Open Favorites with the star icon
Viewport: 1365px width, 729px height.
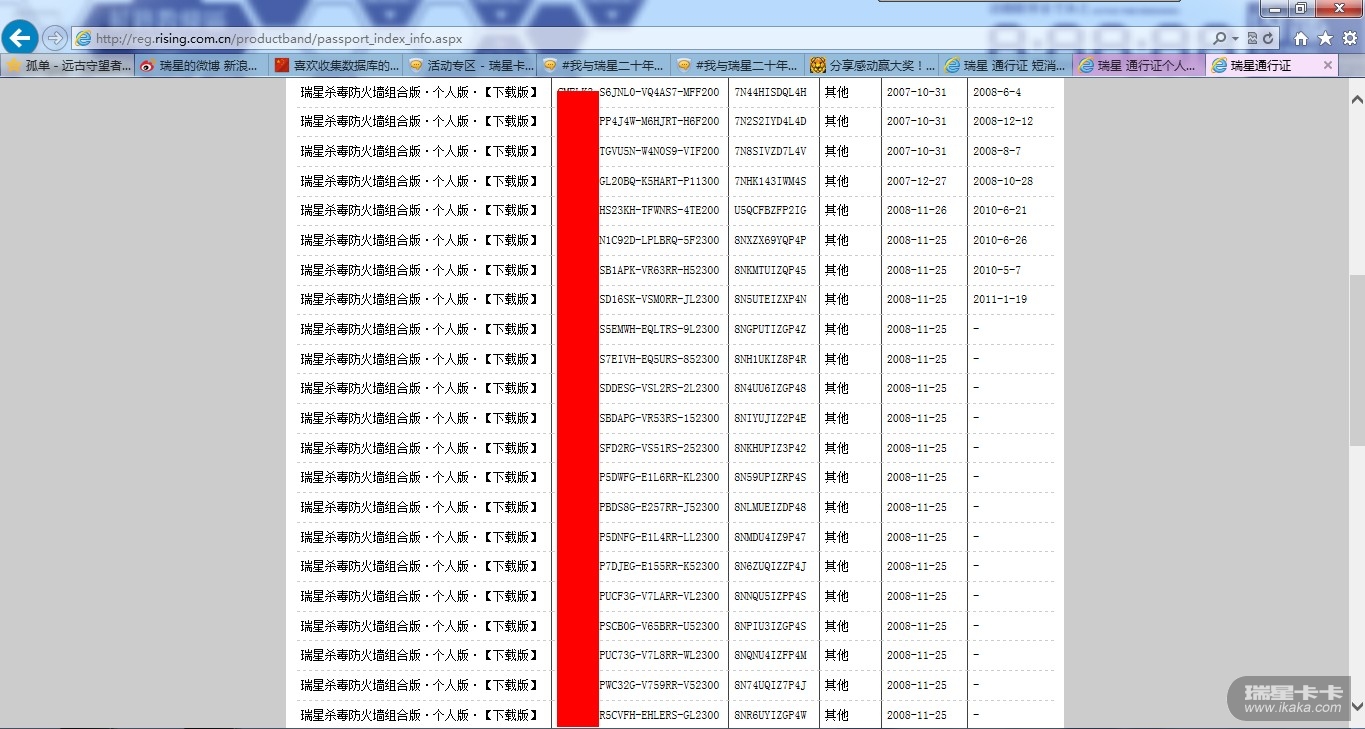tap(1325, 38)
